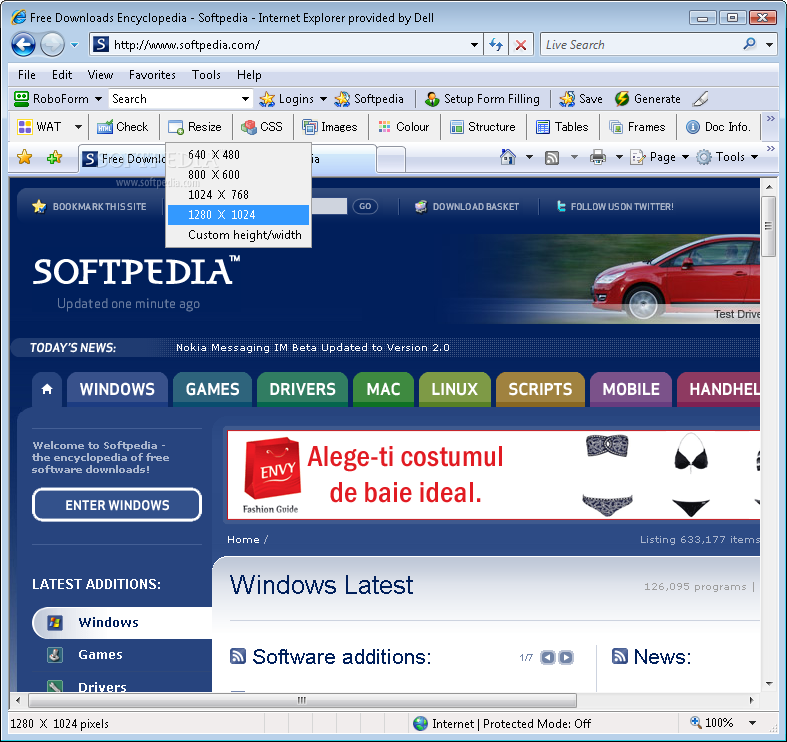Open the File menu
787x742 pixels.
tap(27, 75)
